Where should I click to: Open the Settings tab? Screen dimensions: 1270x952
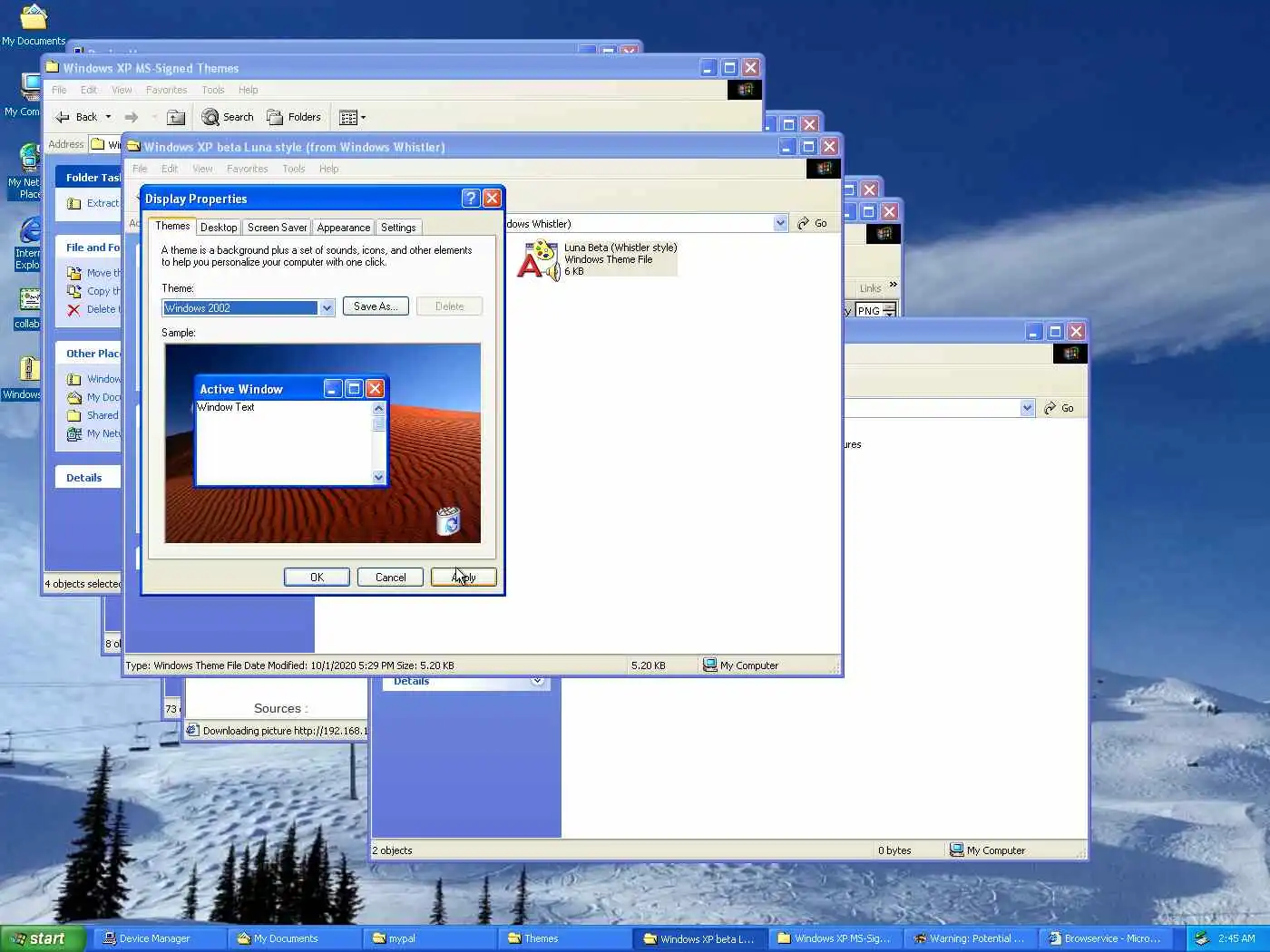[x=398, y=228]
